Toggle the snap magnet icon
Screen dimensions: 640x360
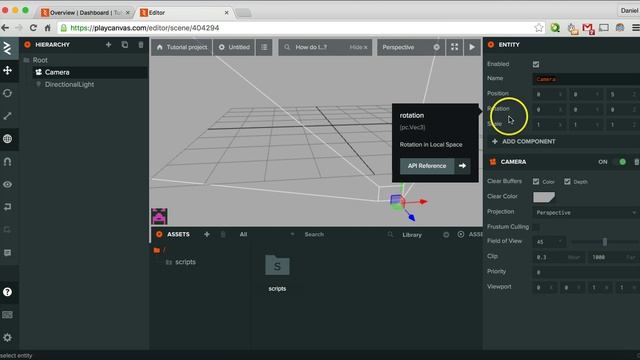(x=7, y=162)
